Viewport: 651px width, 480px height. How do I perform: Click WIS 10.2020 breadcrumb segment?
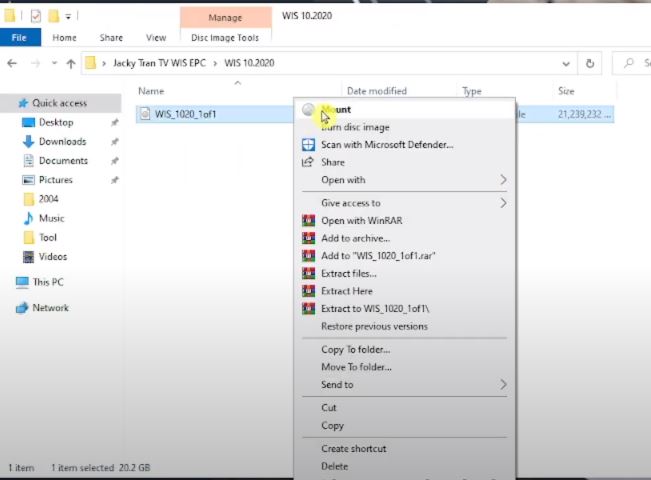(249, 63)
